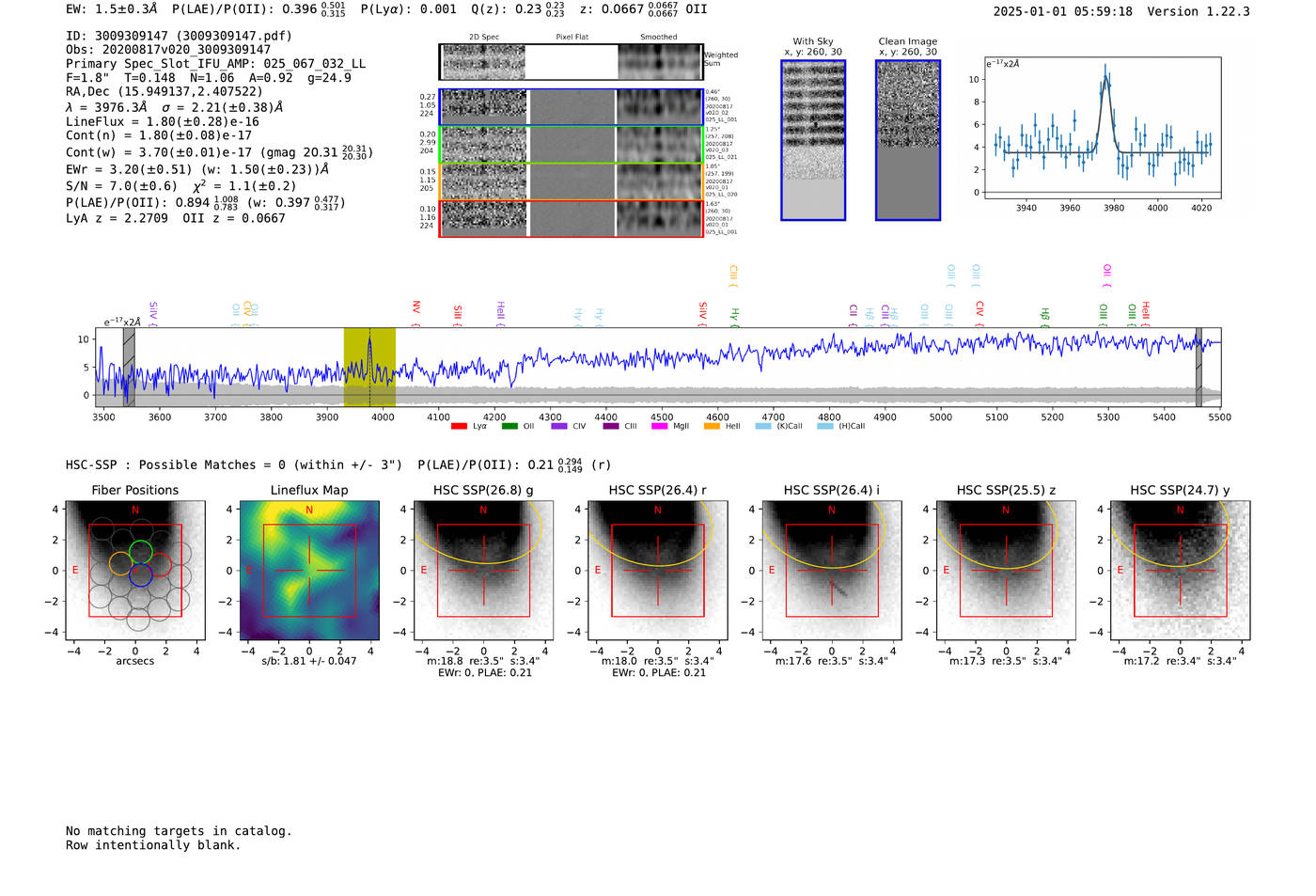1316x896 pixels.
Task: Click the orange fiber circle in Fiber Positions
Action: click(119, 564)
